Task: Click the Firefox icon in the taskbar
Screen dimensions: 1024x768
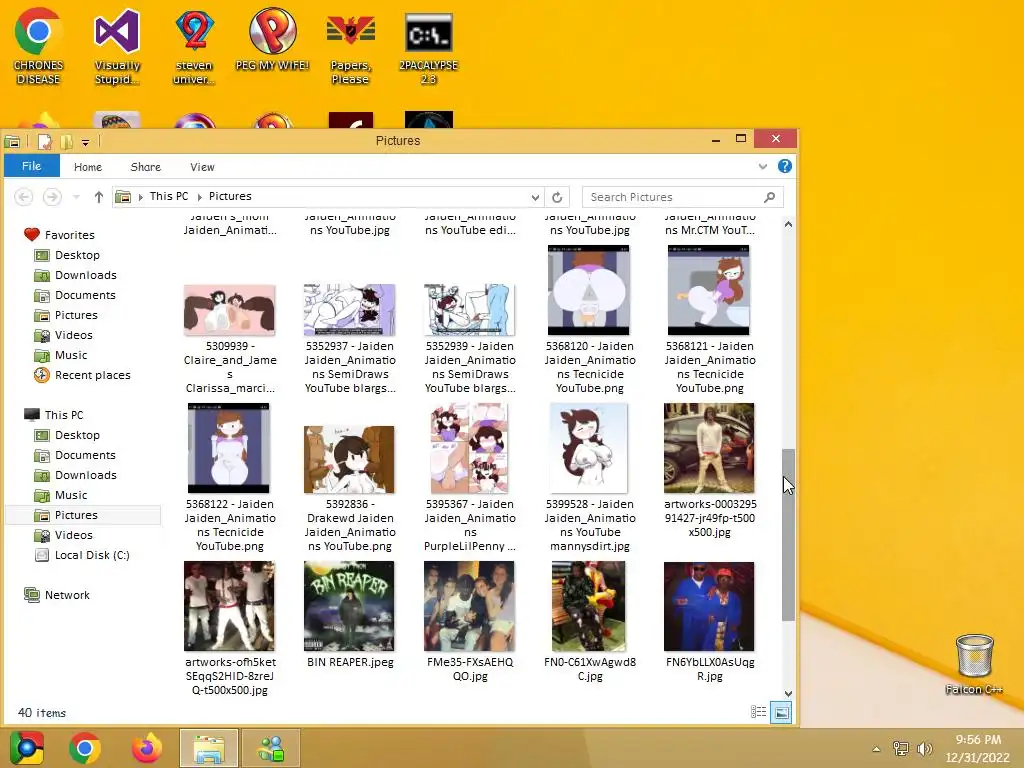Action: pyautogui.click(x=147, y=748)
